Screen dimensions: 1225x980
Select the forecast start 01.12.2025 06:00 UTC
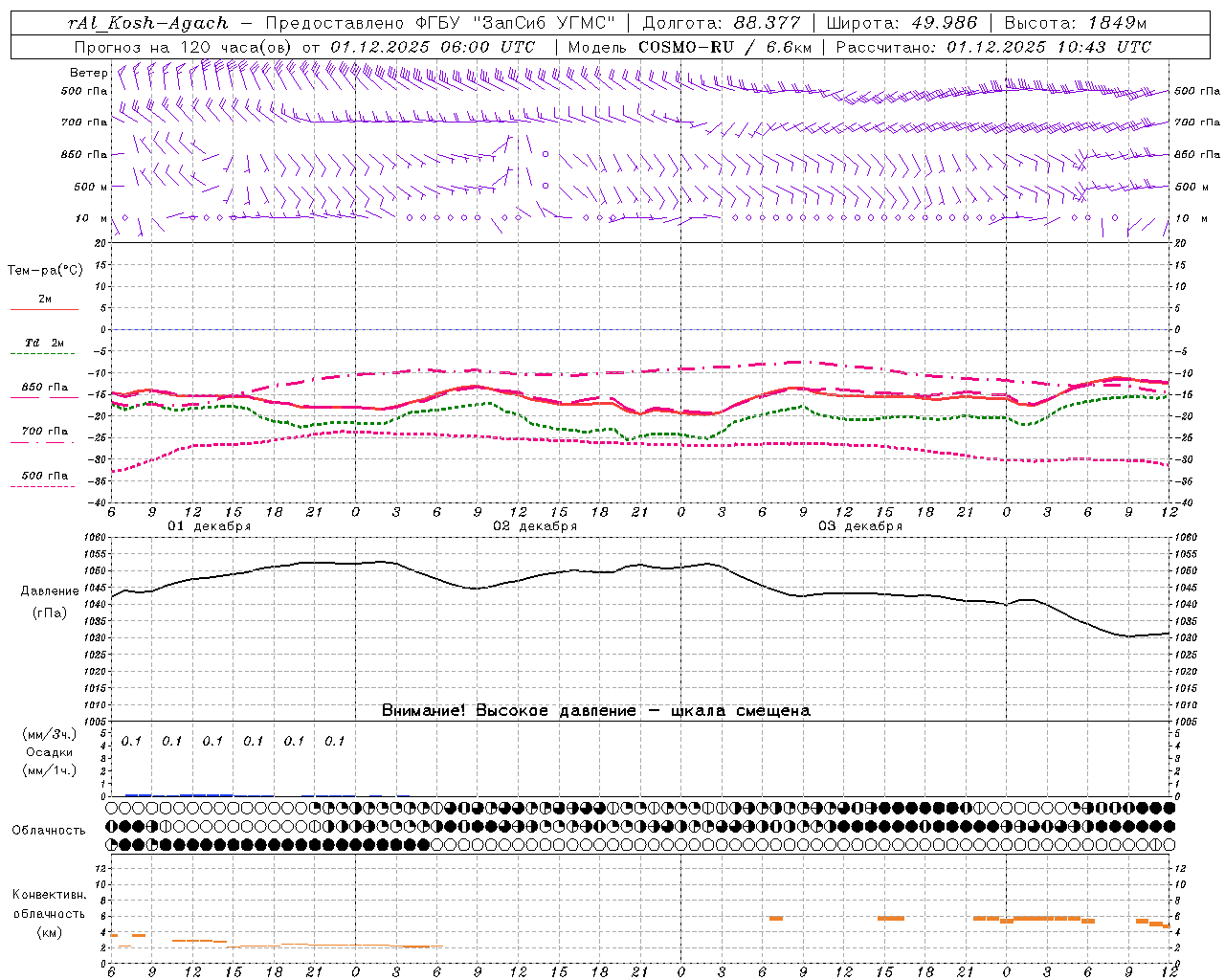[x=433, y=47]
